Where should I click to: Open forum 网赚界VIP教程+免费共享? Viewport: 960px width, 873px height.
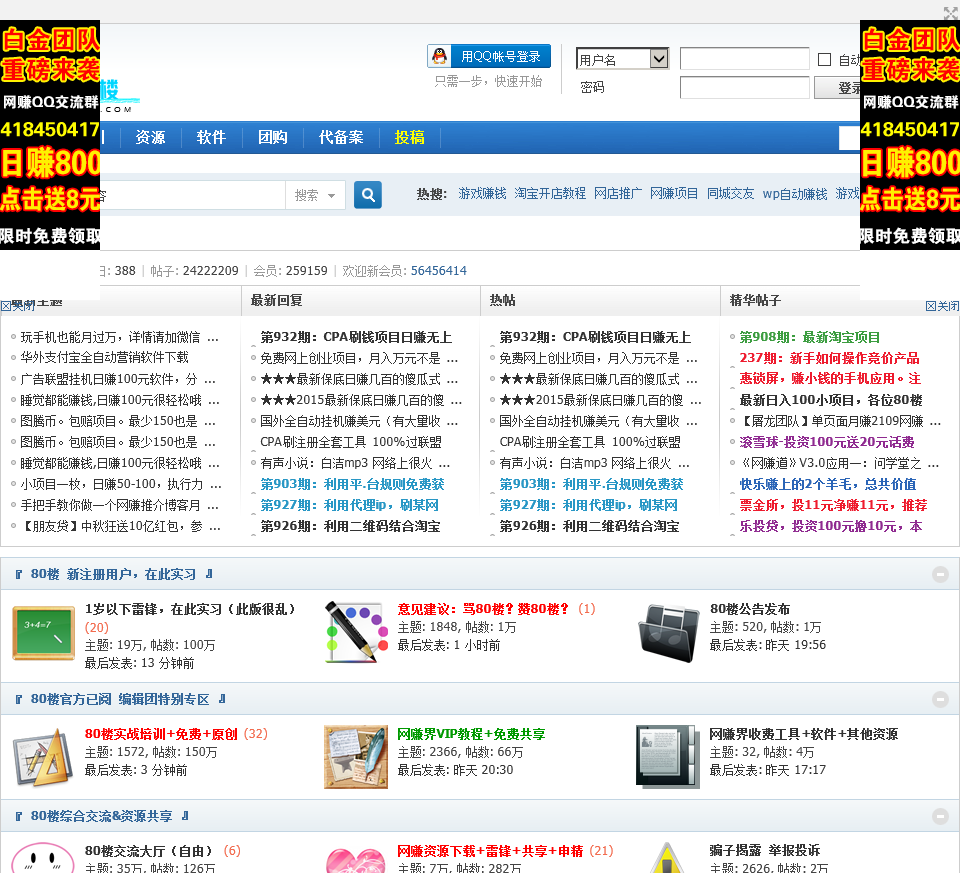coord(471,734)
